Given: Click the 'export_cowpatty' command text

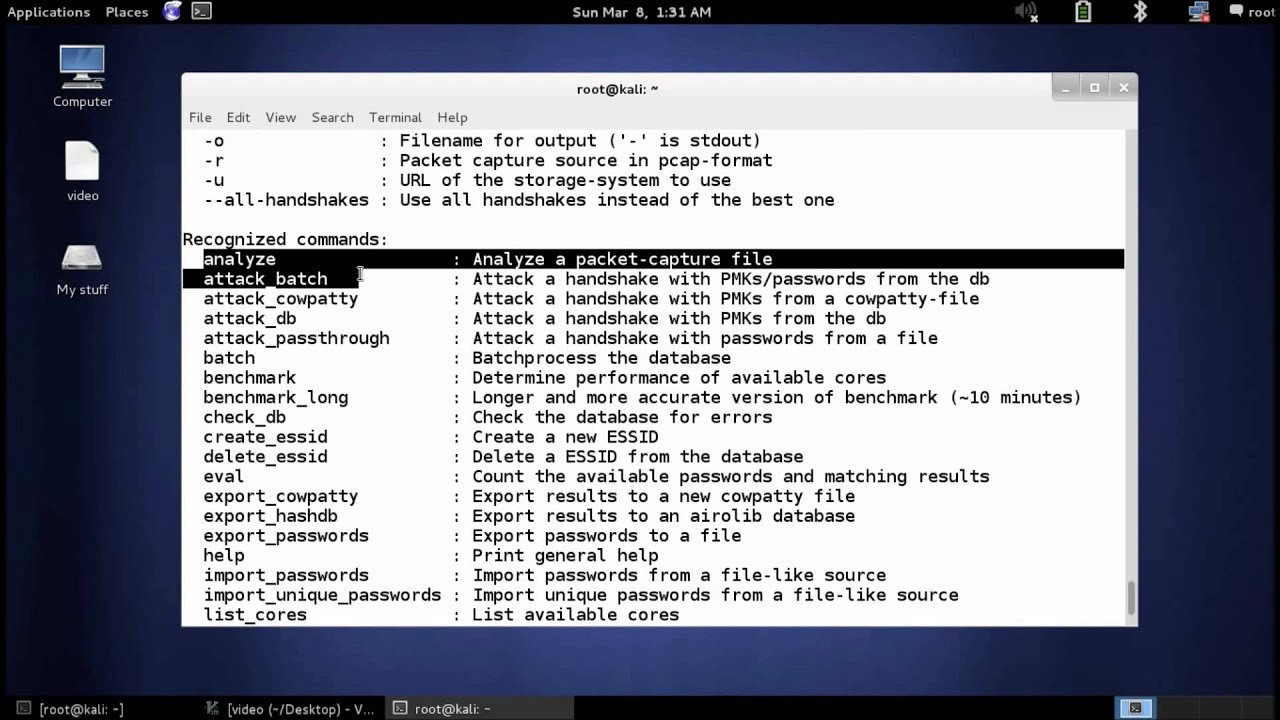Looking at the screenshot, I should 280,496.
